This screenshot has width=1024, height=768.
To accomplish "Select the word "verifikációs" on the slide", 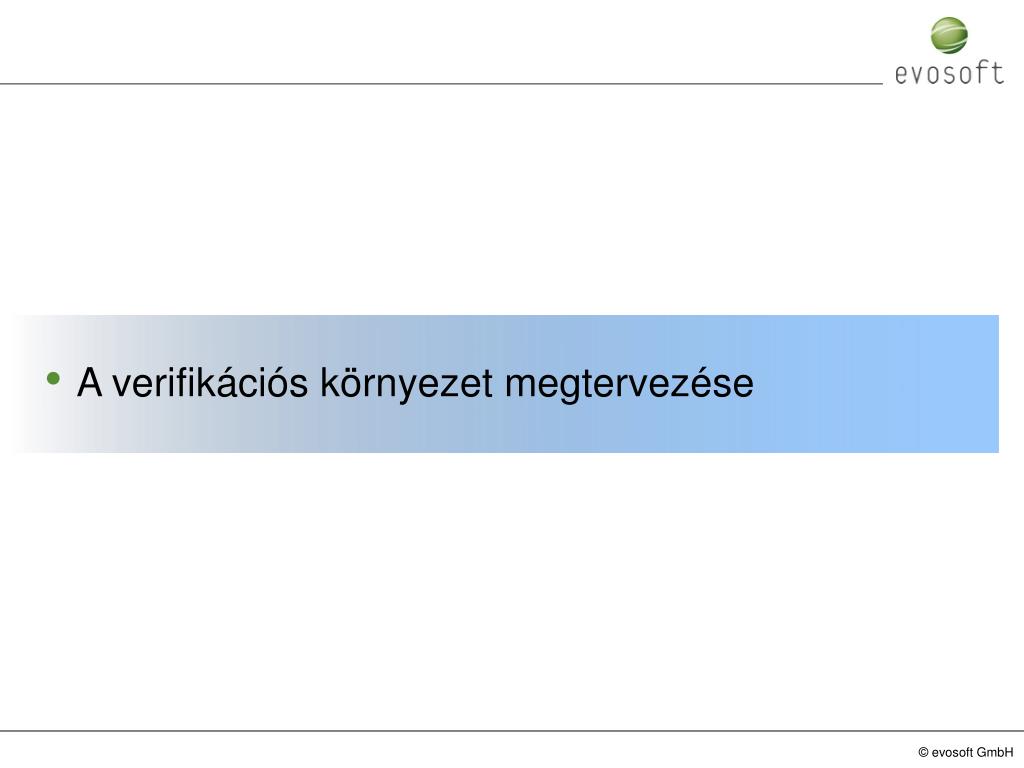I will 210,383.
